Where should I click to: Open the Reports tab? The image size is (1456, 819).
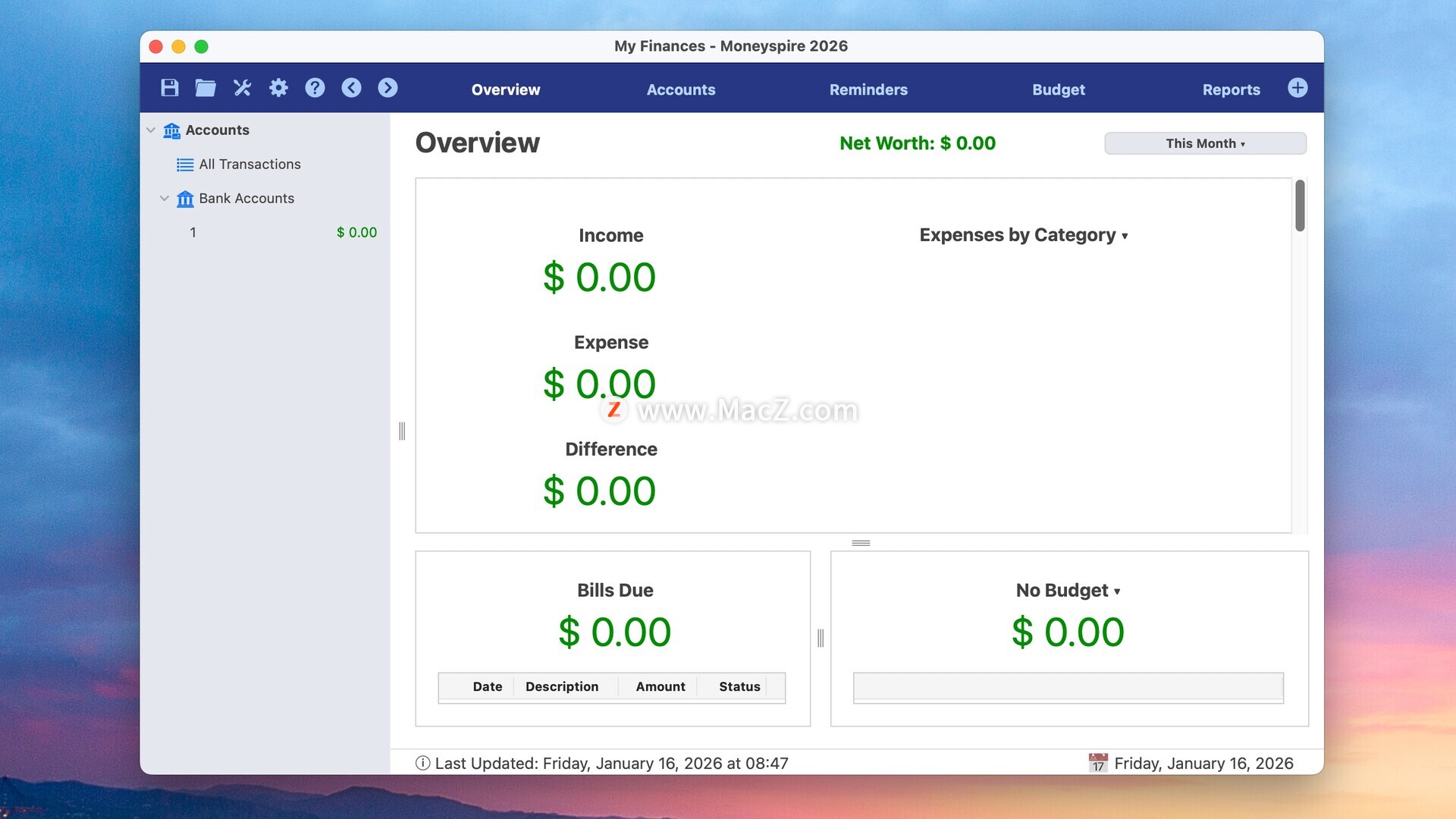1230,89
